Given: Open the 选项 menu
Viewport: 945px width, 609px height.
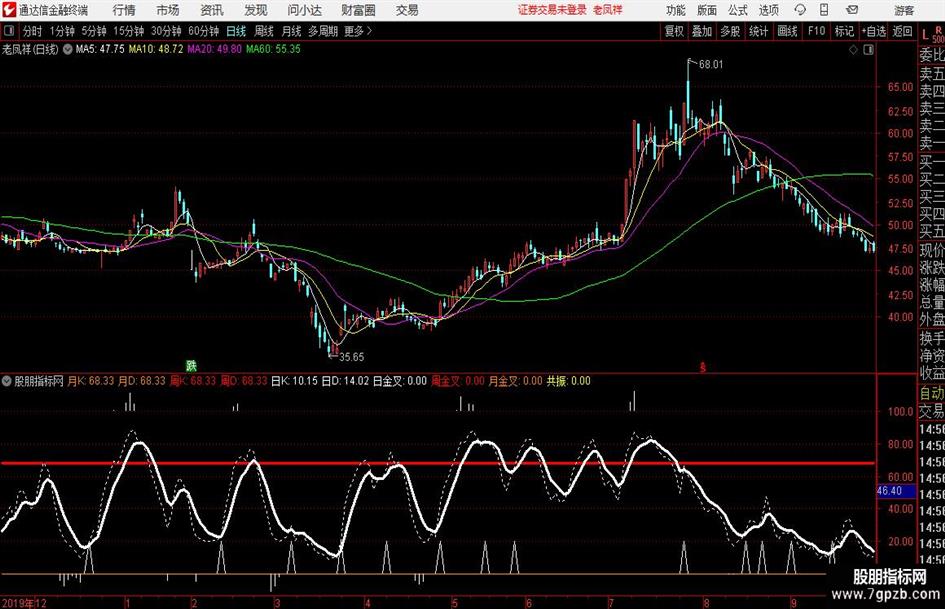Looking at the screenshot, I should tap(768, 10).
